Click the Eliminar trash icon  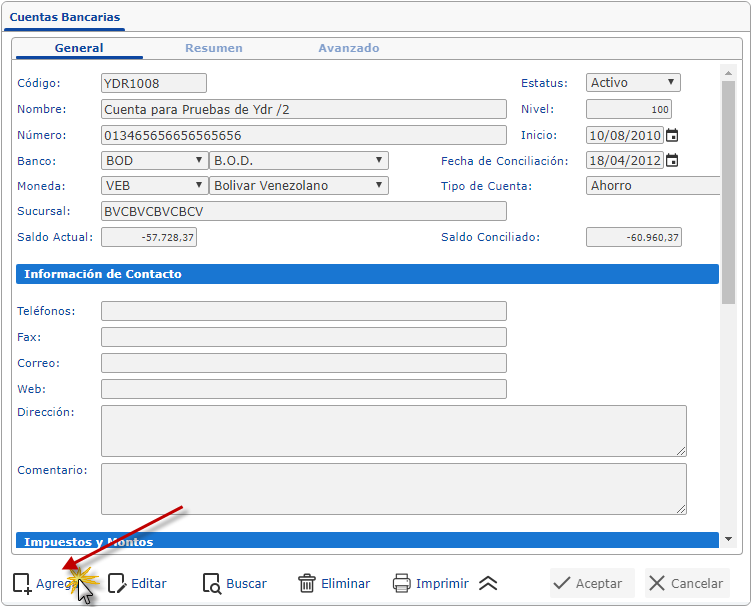pyautogui.click(x=307, y=583)
